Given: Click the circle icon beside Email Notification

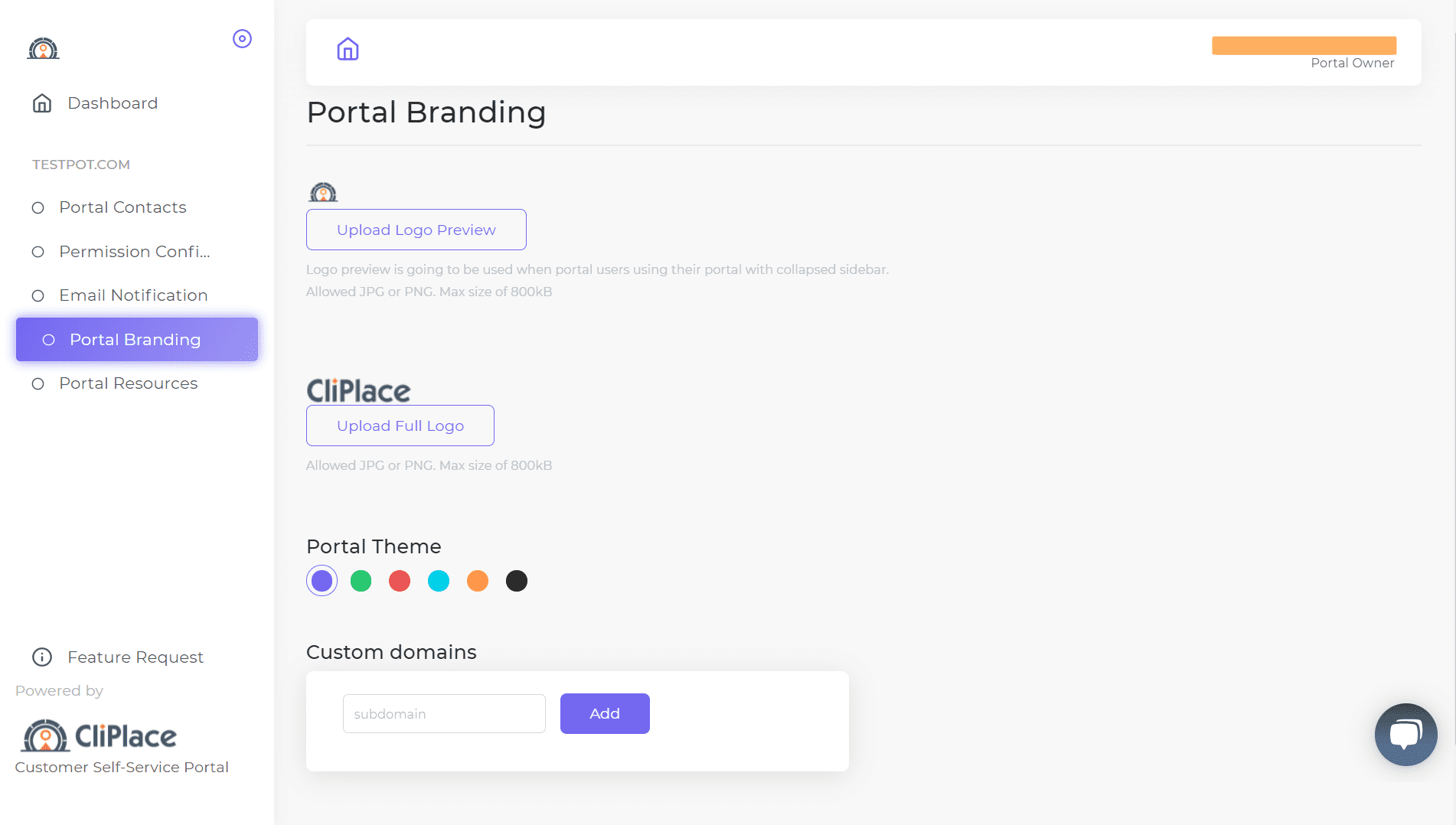Looking at the screenshot, I should (38, 295).
